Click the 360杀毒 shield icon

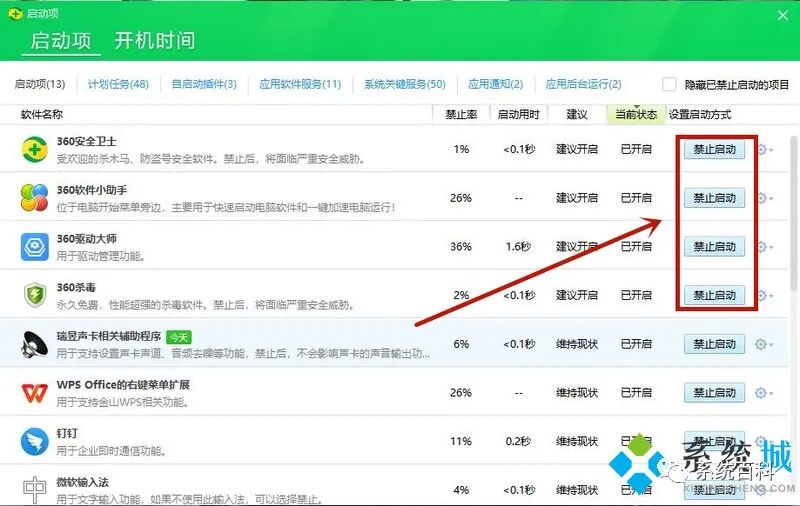35,295
